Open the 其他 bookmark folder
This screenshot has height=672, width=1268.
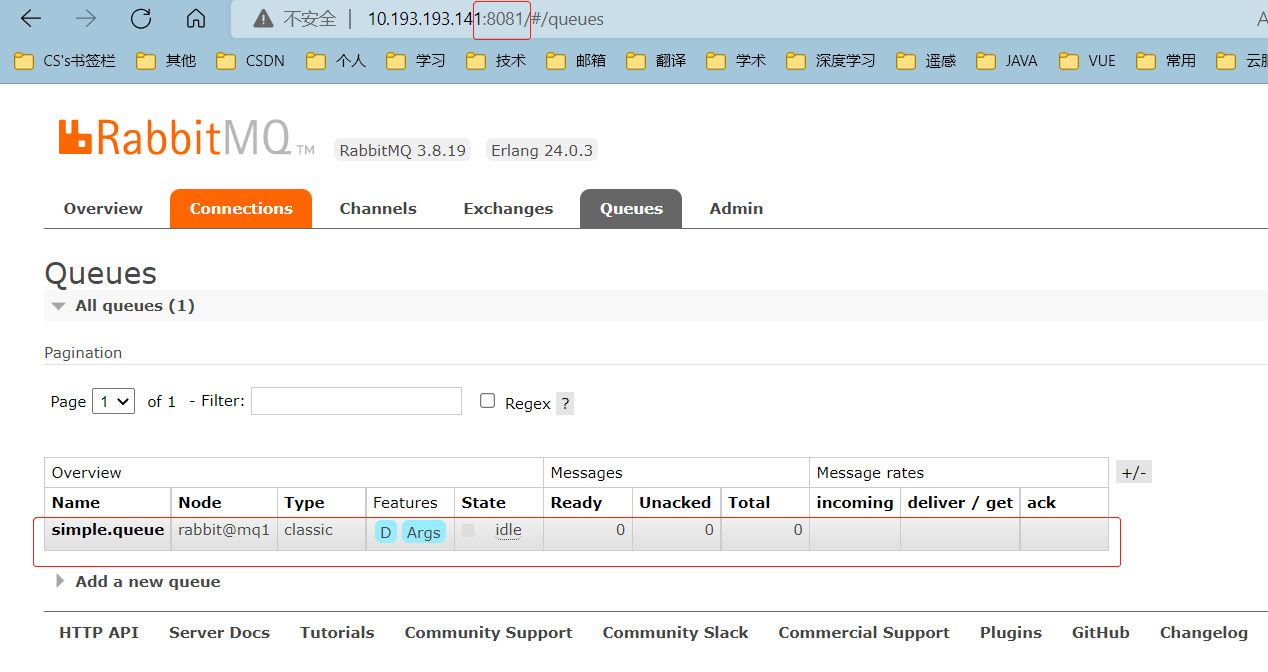point(167,61)
